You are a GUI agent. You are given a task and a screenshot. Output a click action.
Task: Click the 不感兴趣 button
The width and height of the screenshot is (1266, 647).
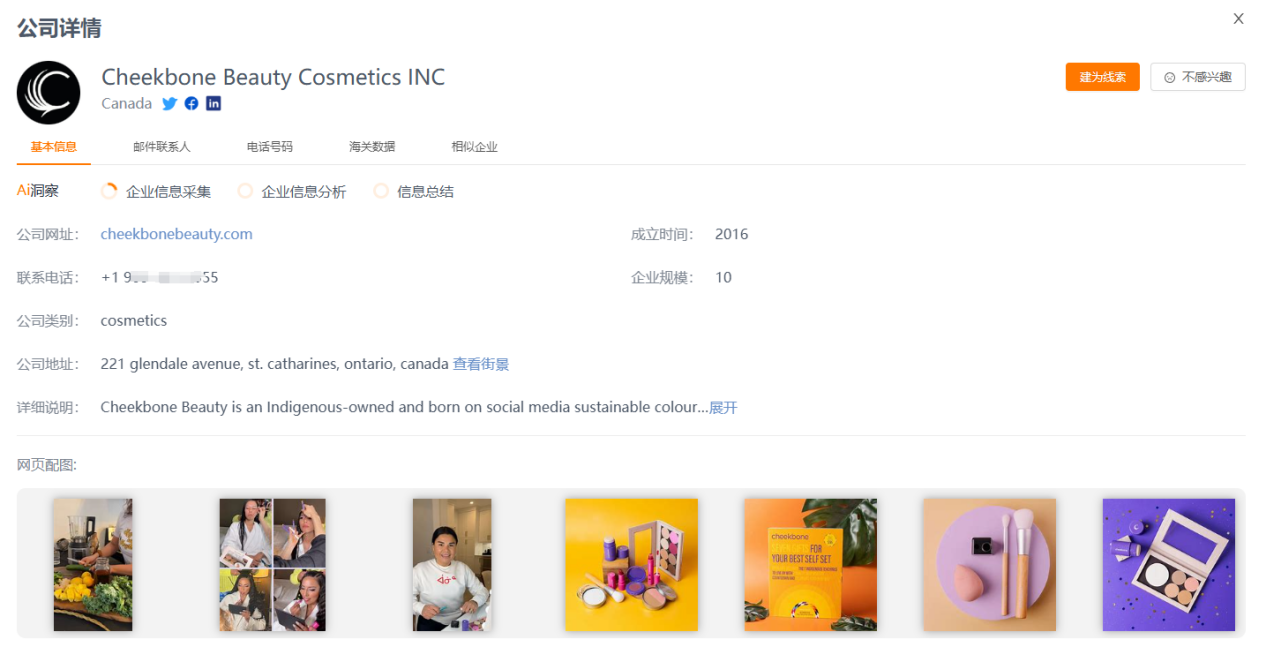[1198, 77]
